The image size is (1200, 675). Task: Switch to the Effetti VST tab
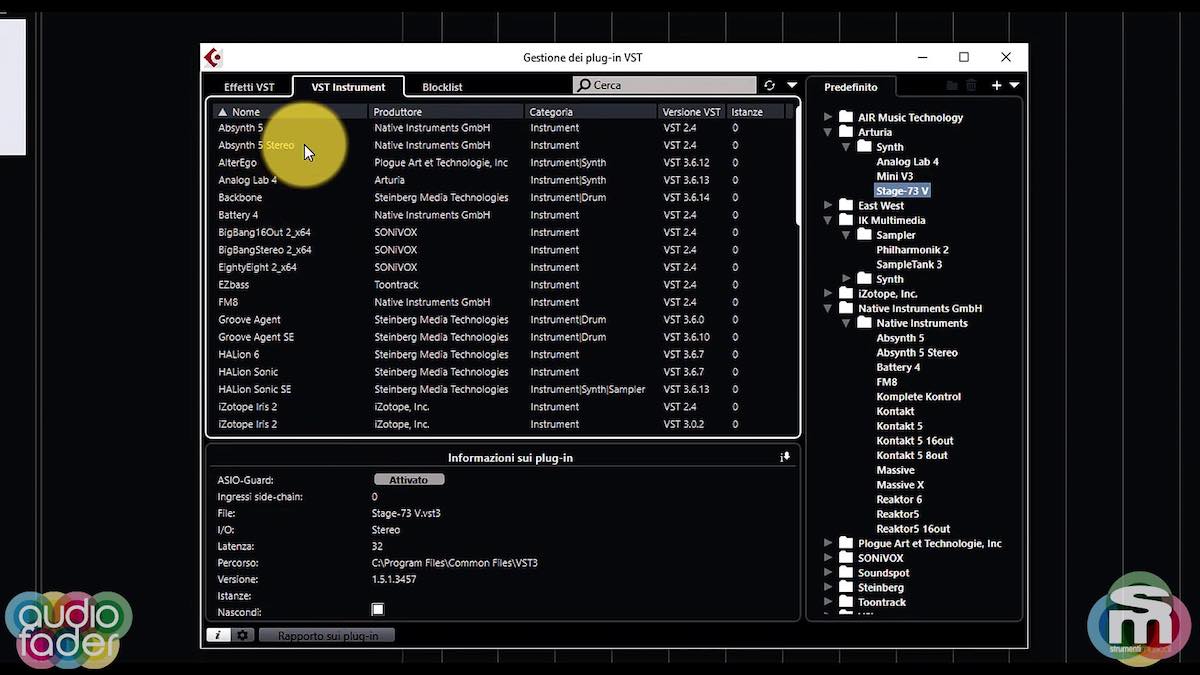coord(248,86)
